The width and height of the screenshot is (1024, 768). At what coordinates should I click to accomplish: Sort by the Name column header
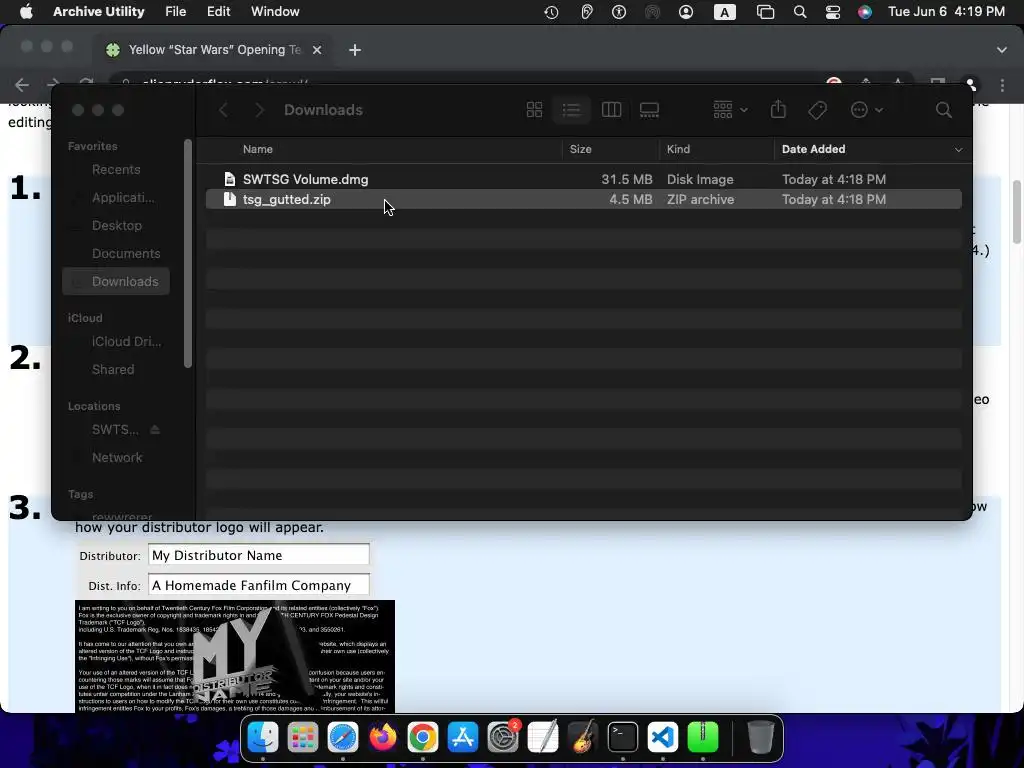258,149
